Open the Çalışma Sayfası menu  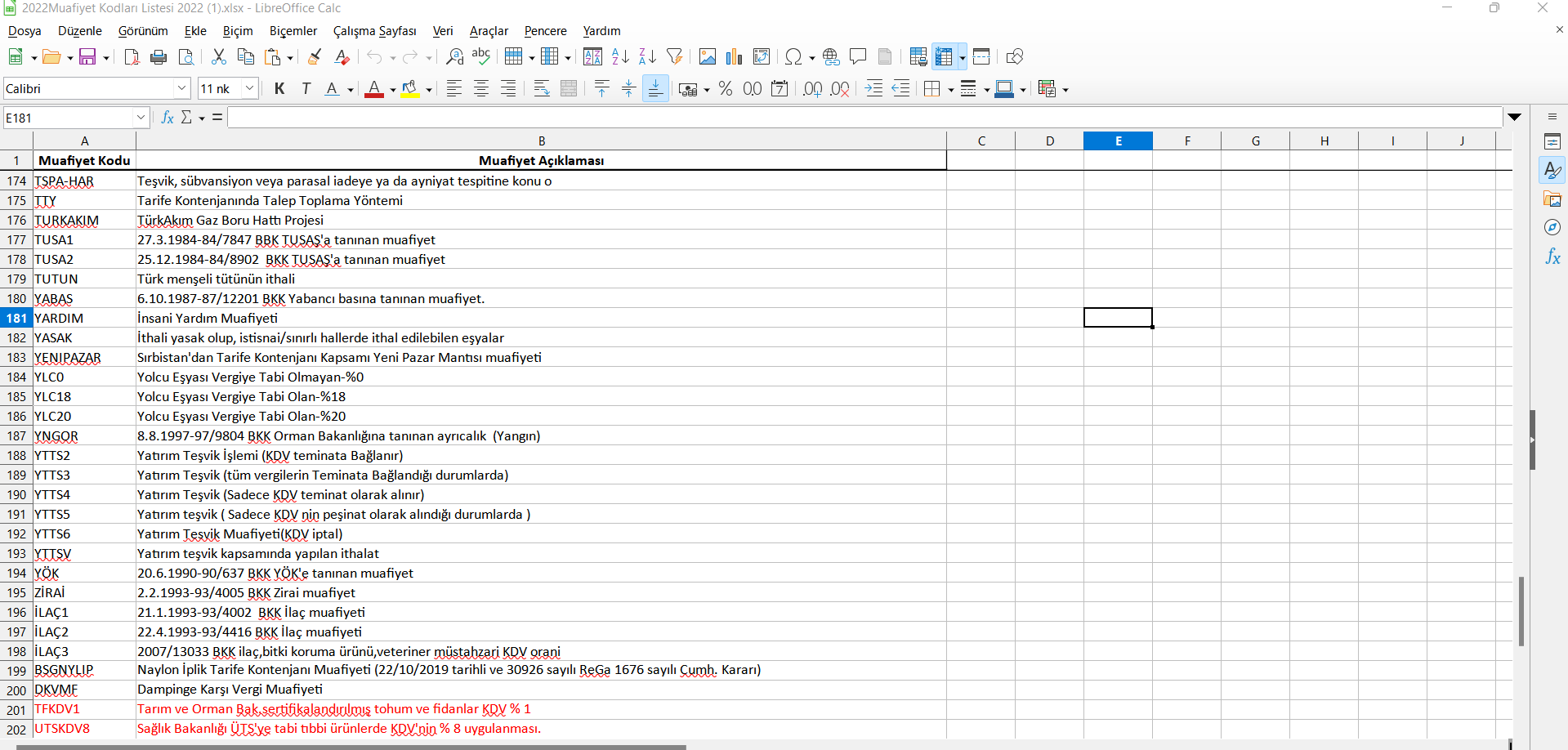coord(375,31)
